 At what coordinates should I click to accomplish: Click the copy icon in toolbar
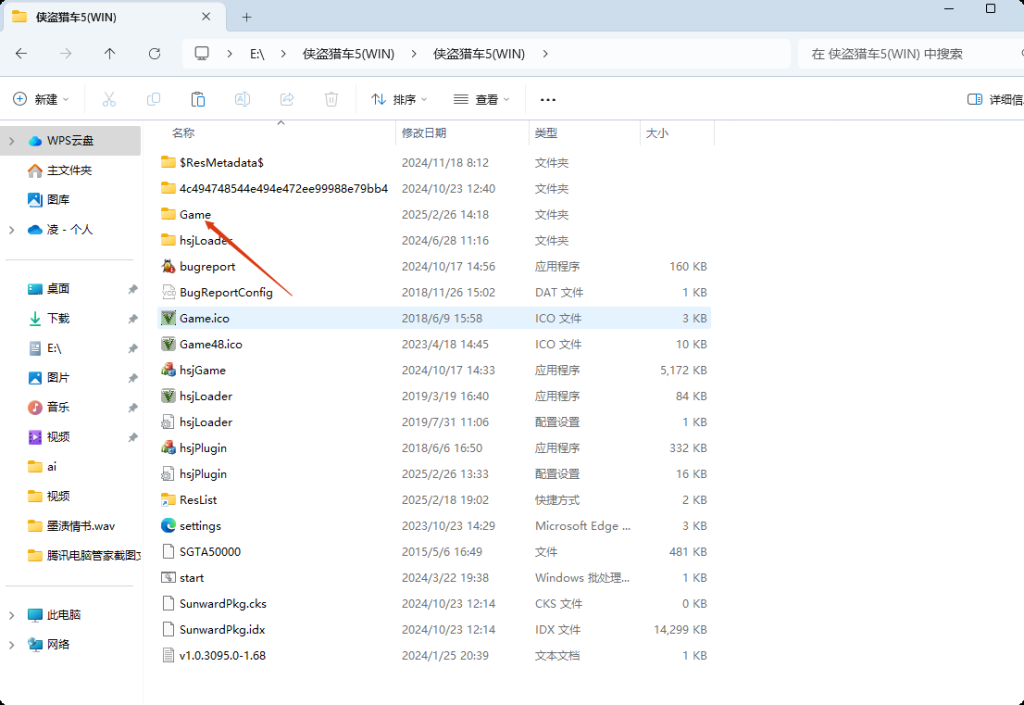154,99
